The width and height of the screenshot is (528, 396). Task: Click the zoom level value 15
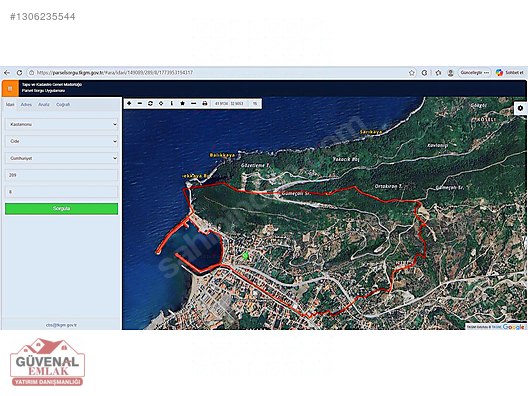[x=255, y=104]
